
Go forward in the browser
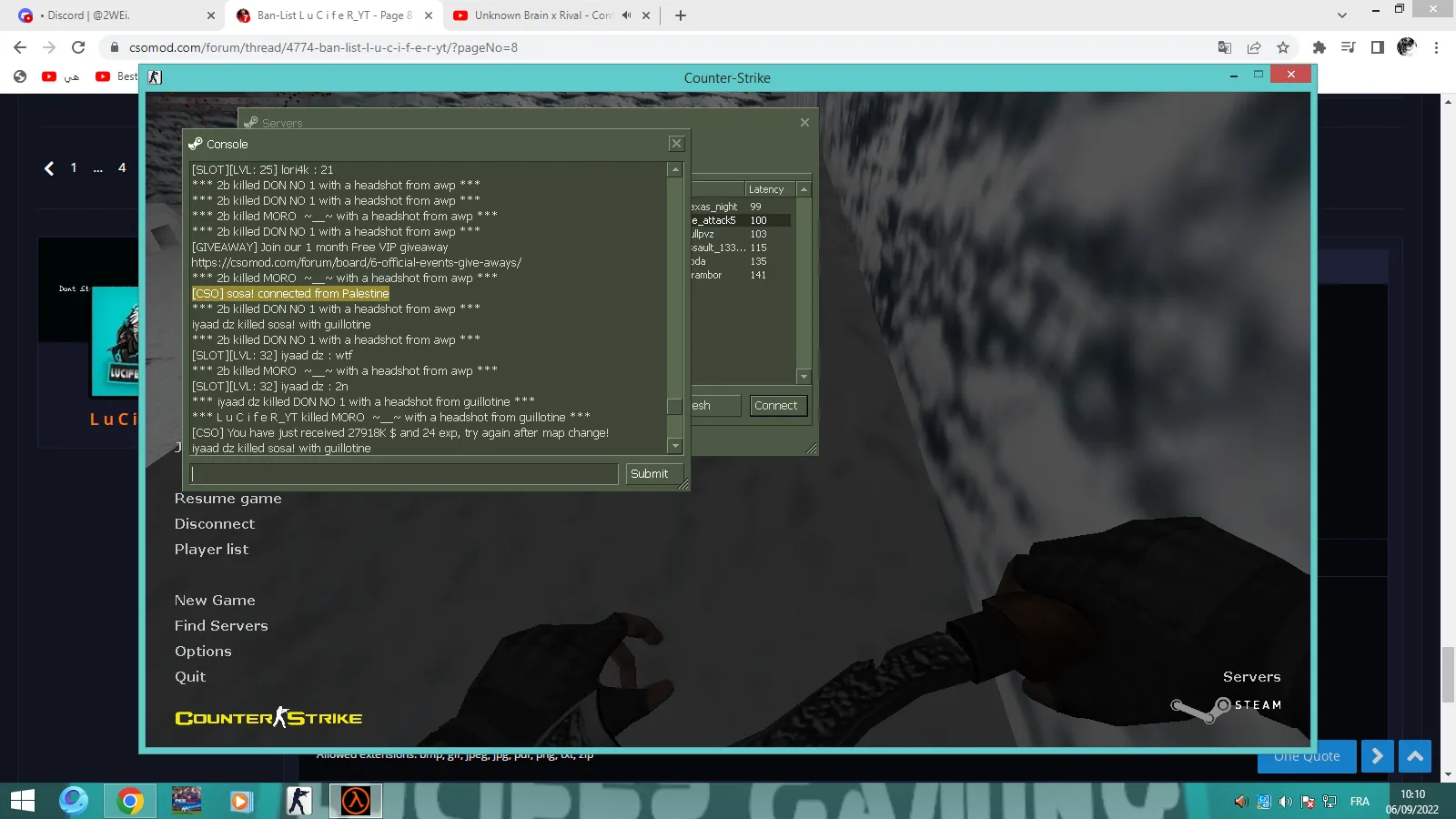(x=49, y=47)
